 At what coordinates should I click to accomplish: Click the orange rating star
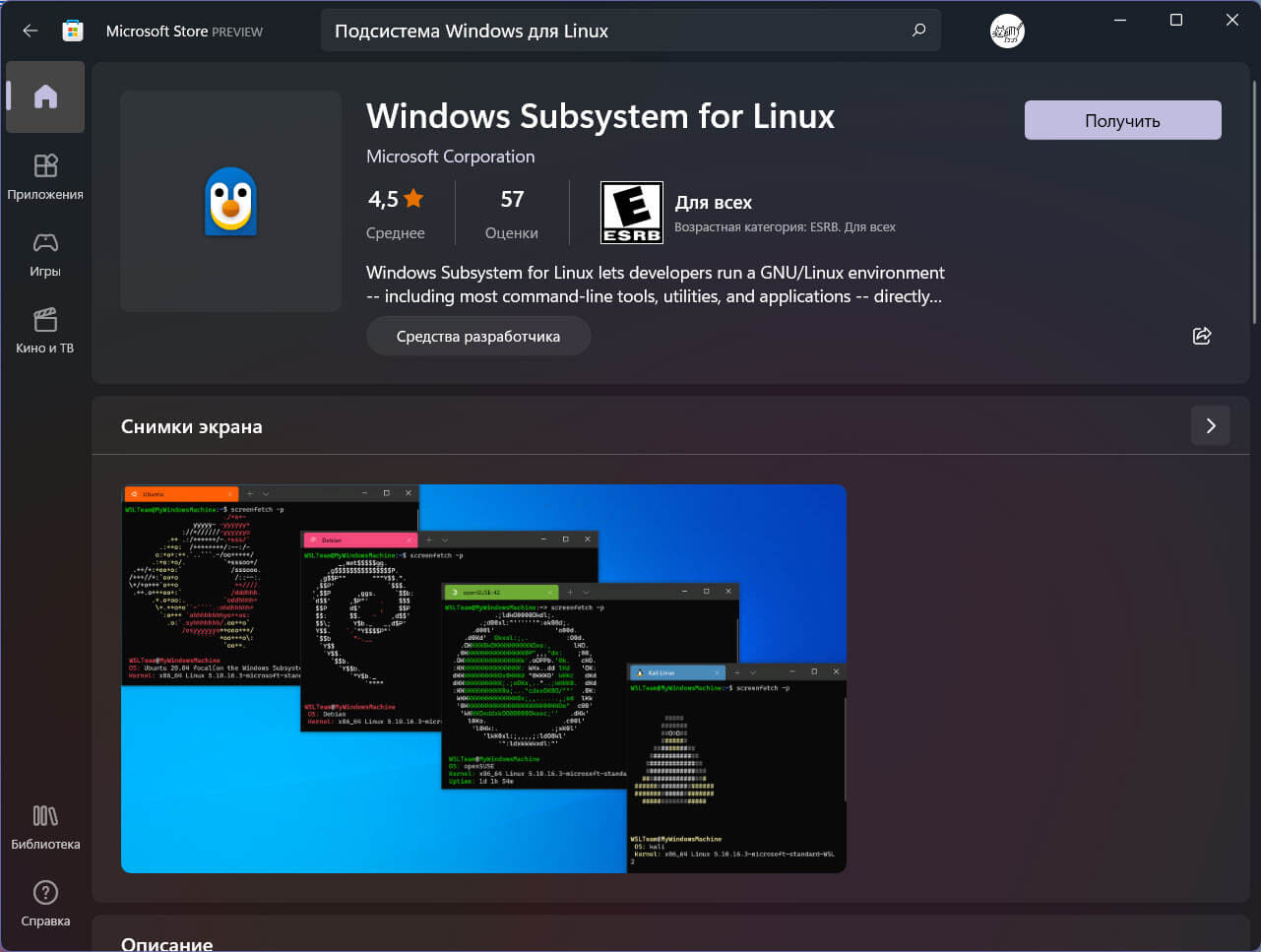[413, 199]
